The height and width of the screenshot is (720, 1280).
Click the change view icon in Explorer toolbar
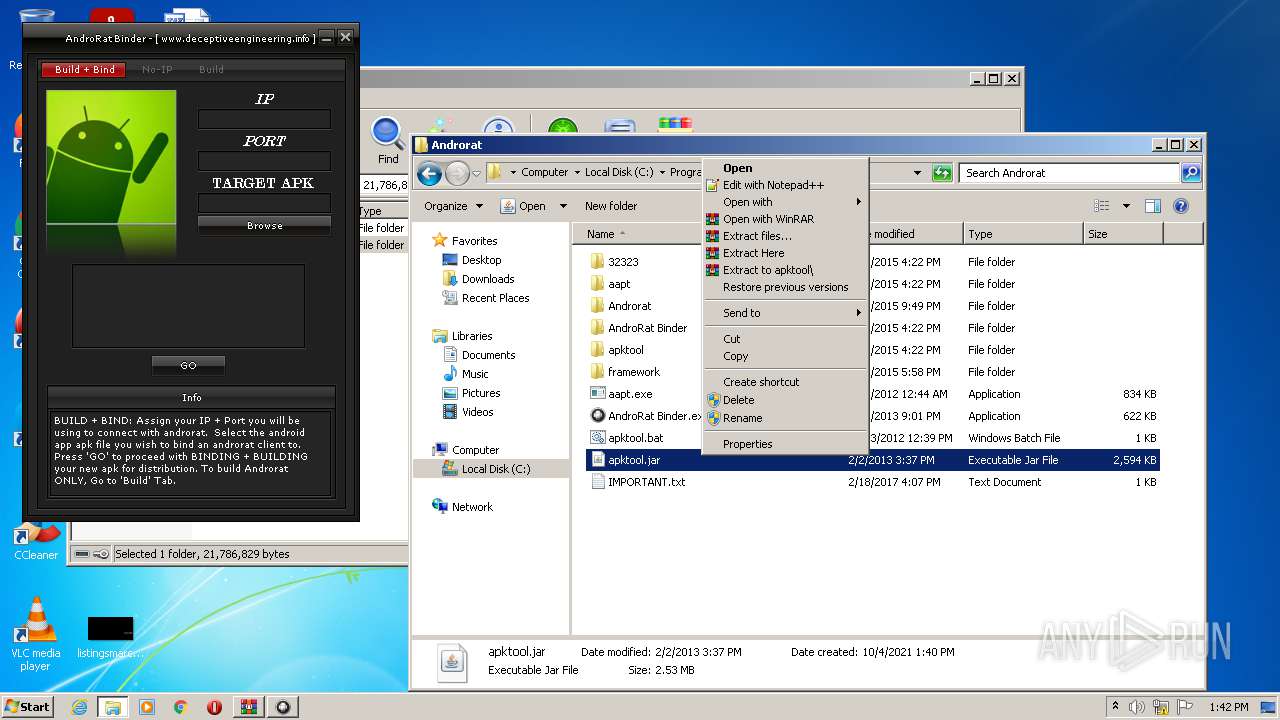coord(1102,206)
